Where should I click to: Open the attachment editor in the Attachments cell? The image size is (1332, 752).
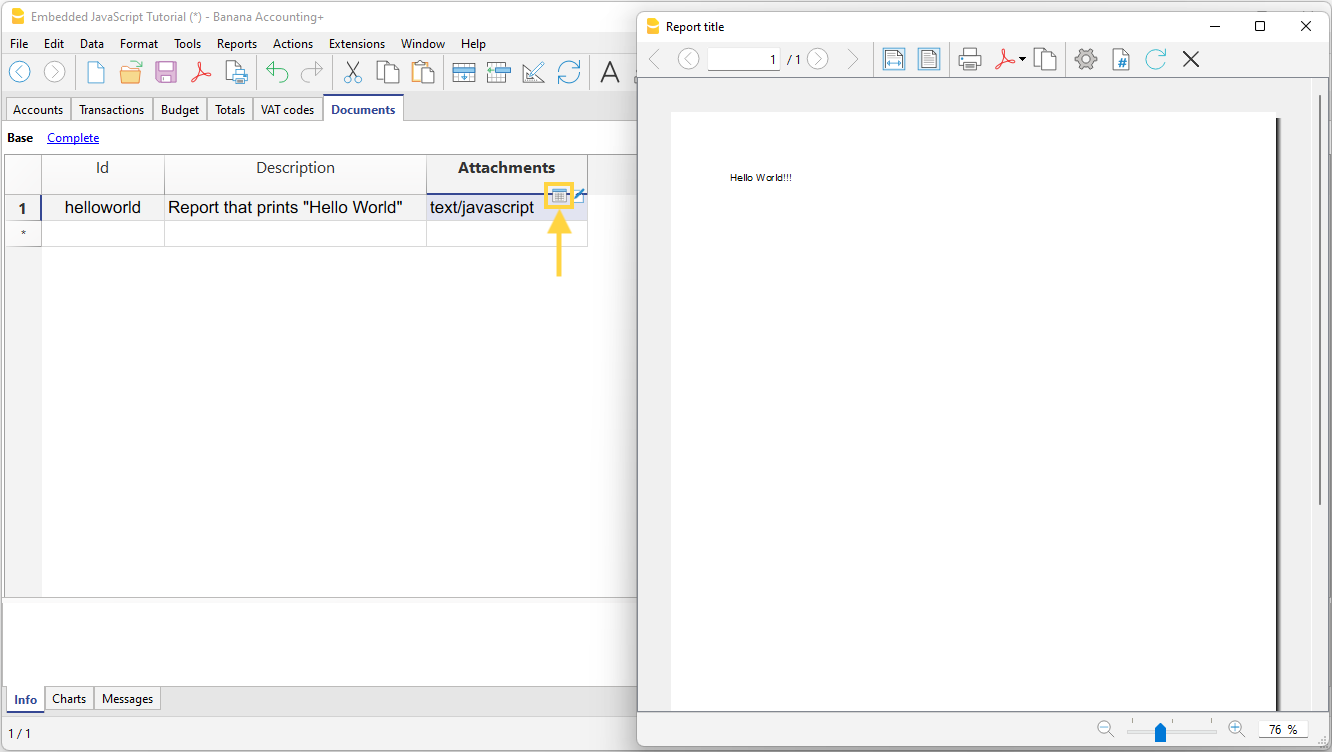558,195
